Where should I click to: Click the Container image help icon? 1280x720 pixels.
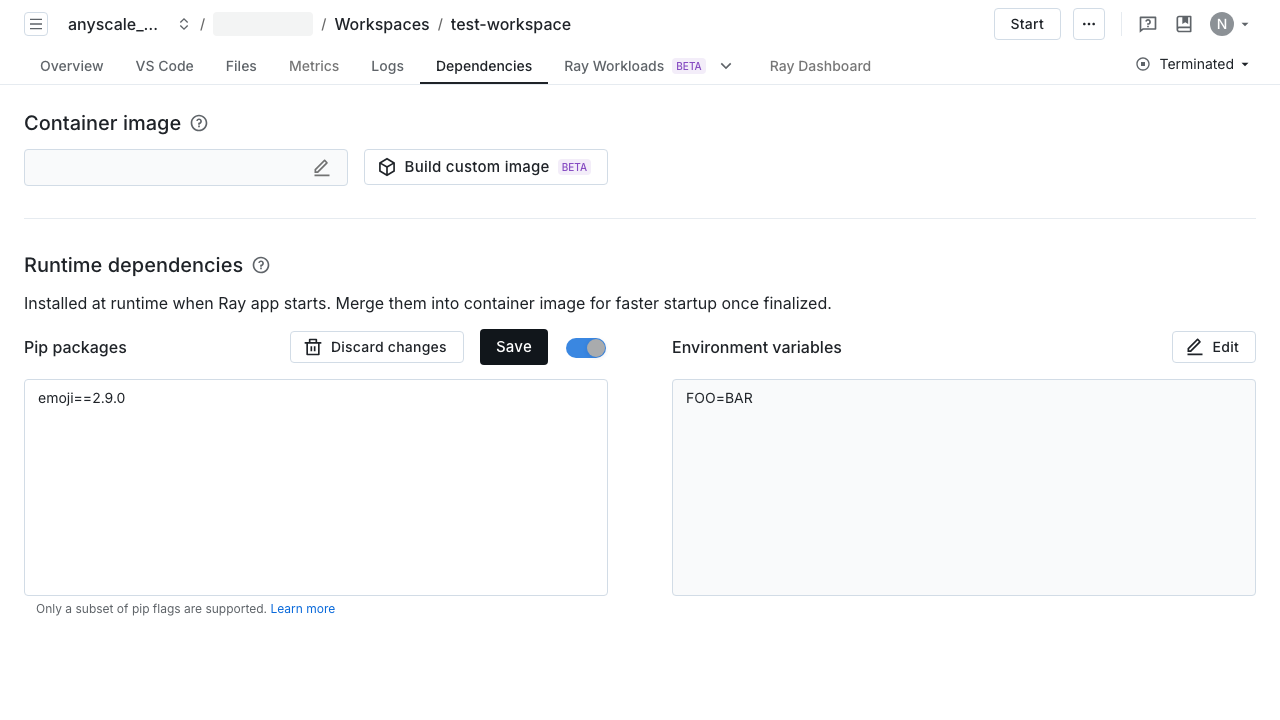pyautogui.click(x=199, y=123)
